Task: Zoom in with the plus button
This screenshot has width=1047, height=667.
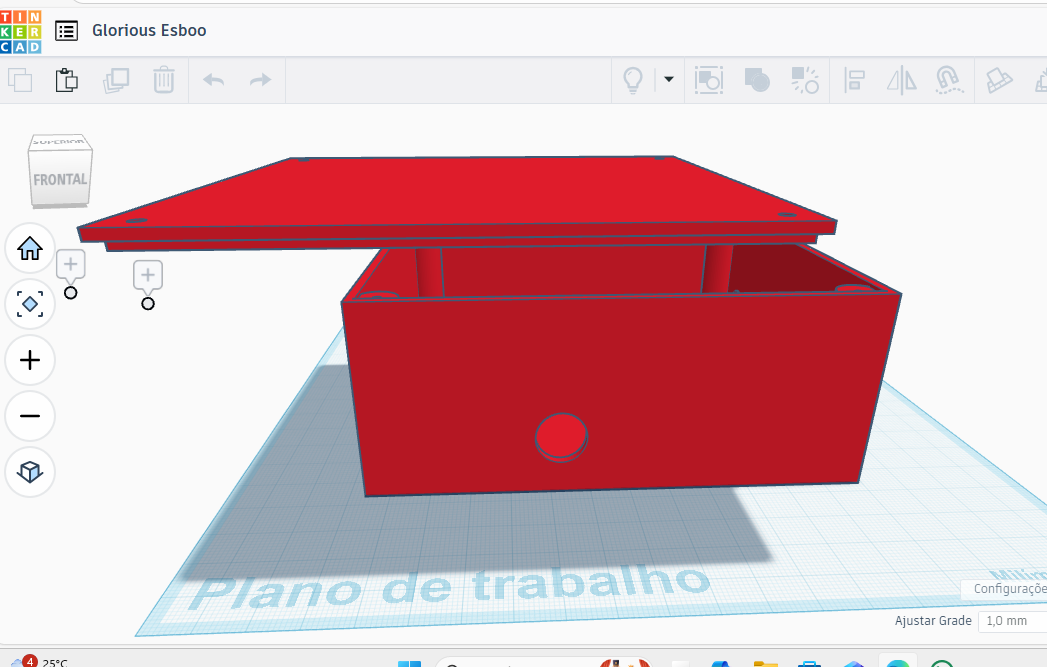Action: coord(30,361)
